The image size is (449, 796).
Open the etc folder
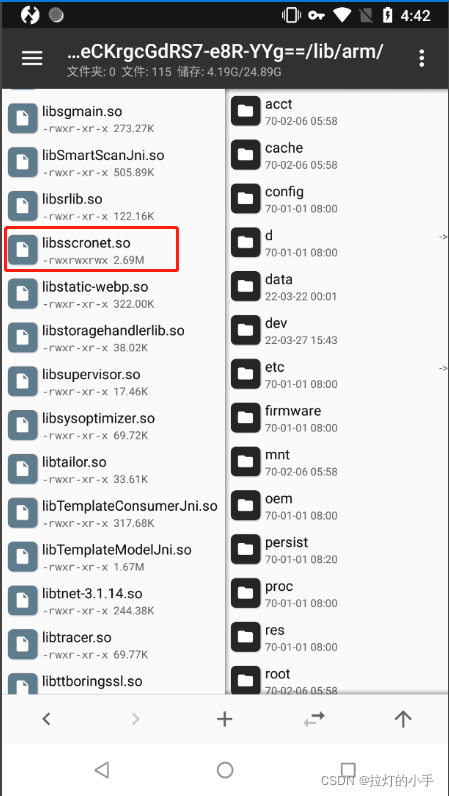(x=337, y=374)
